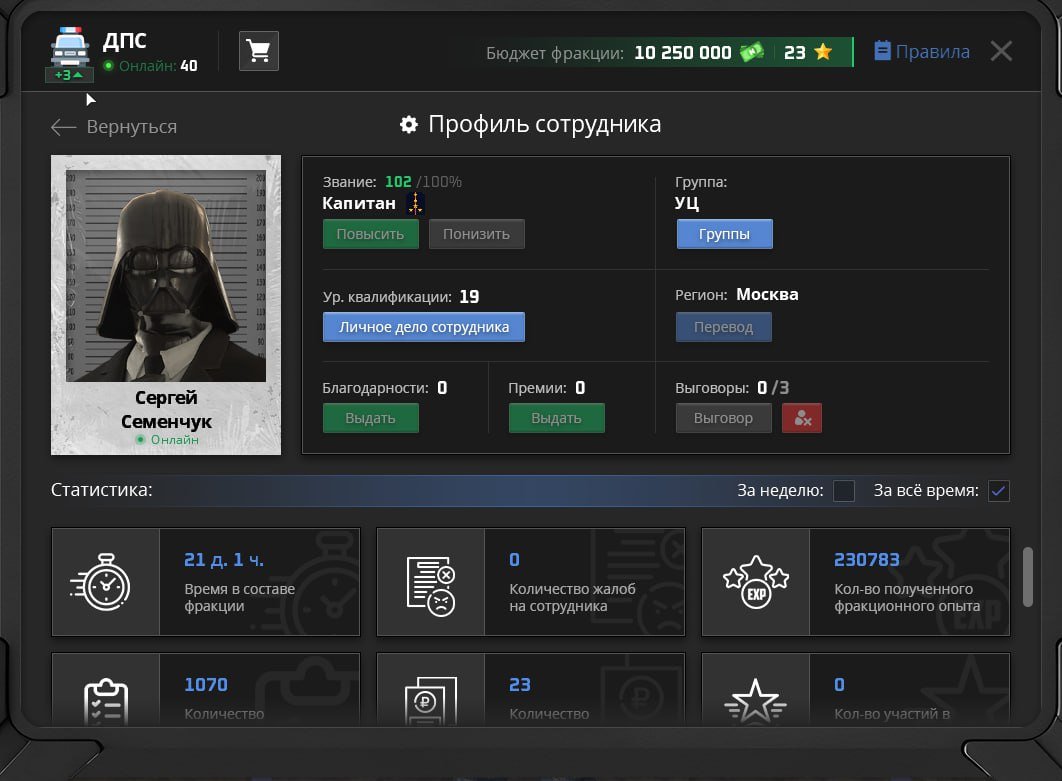Toggle the 'За всё время' checkbox
This screenshot has width=1062, height=781.
998,491
